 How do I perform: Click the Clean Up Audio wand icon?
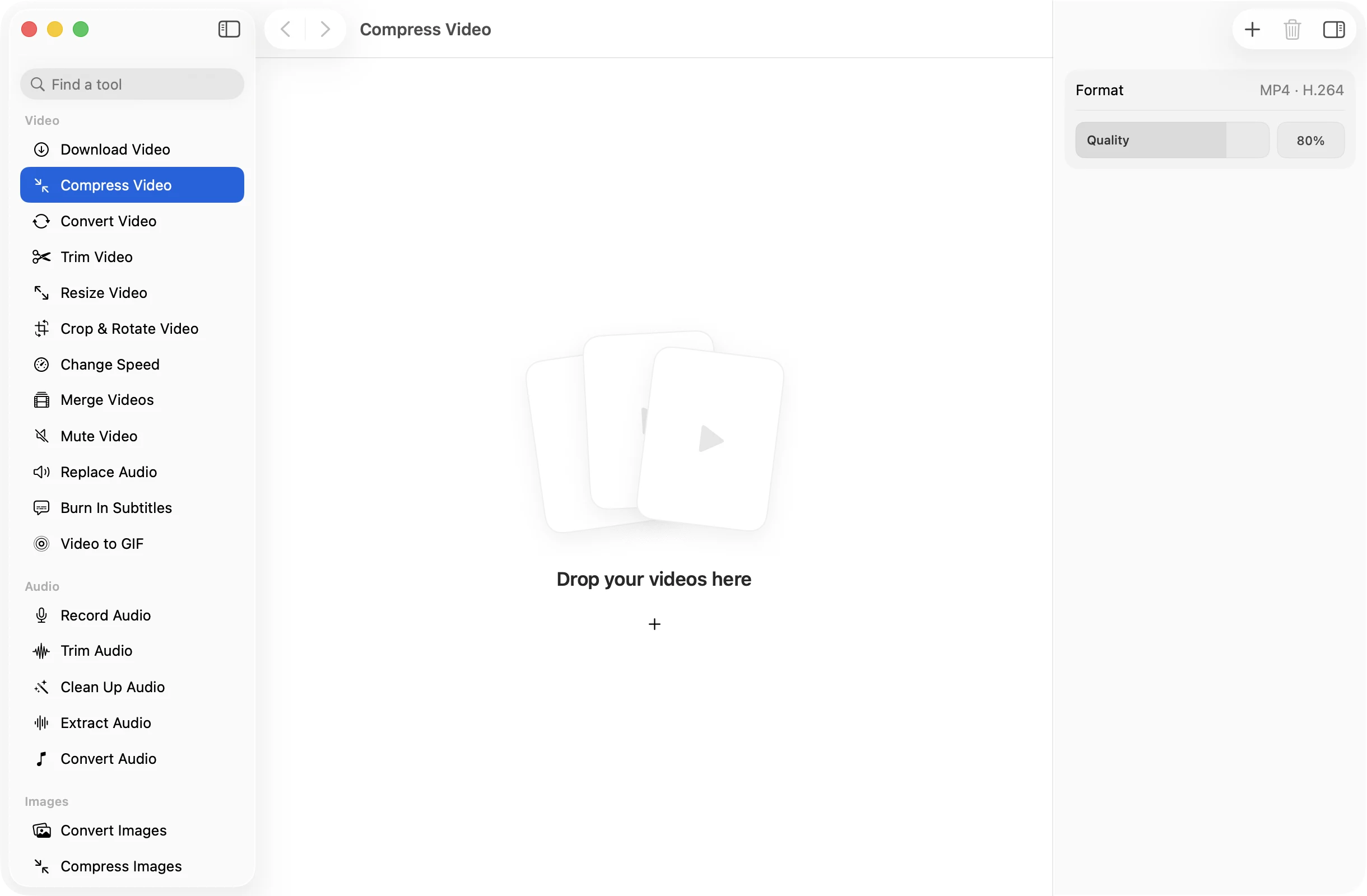click(x=41, y=687)
